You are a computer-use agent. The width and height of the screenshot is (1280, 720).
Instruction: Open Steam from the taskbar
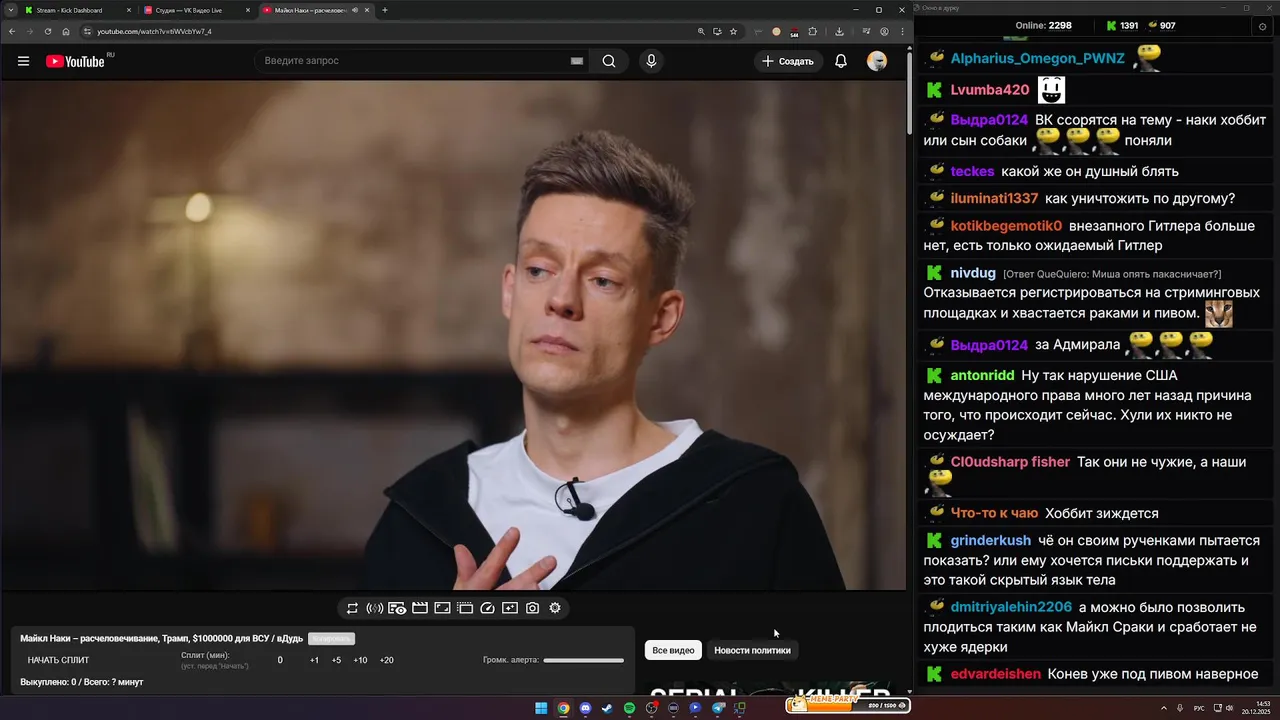pyautogui.click(x=607, y=708)
